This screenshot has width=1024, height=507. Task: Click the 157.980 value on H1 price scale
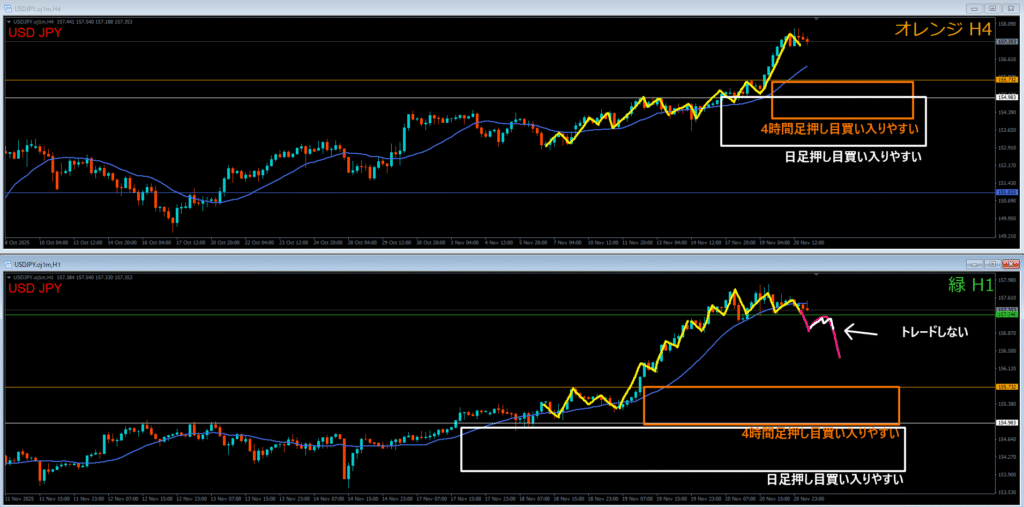pos(1005,281)
